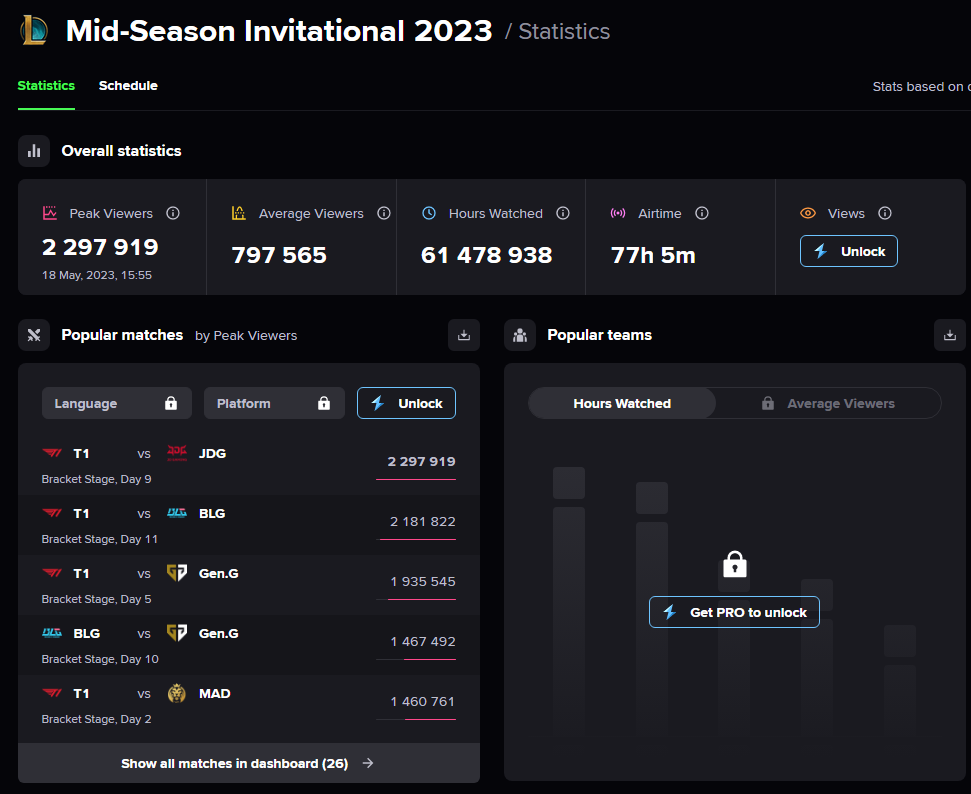Switch to the Schedule tab
971x794 pixels.
pyautogui.click(x=128, y=85)
